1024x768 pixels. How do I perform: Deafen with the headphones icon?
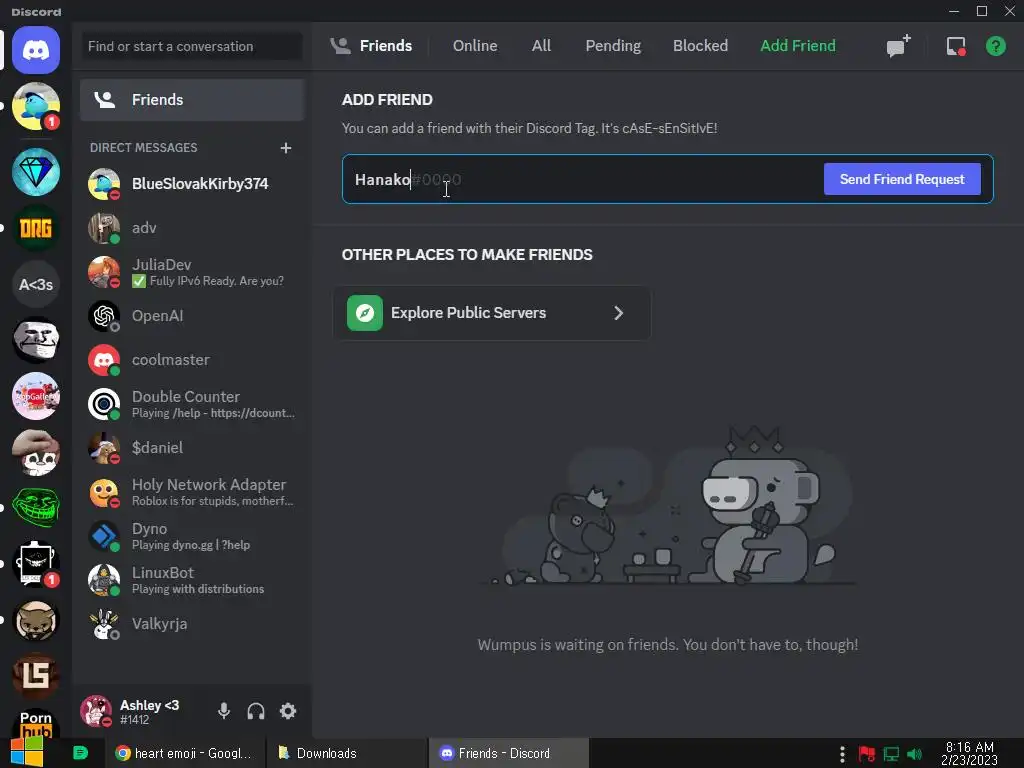pyautogui.click(x=256, y=711)
